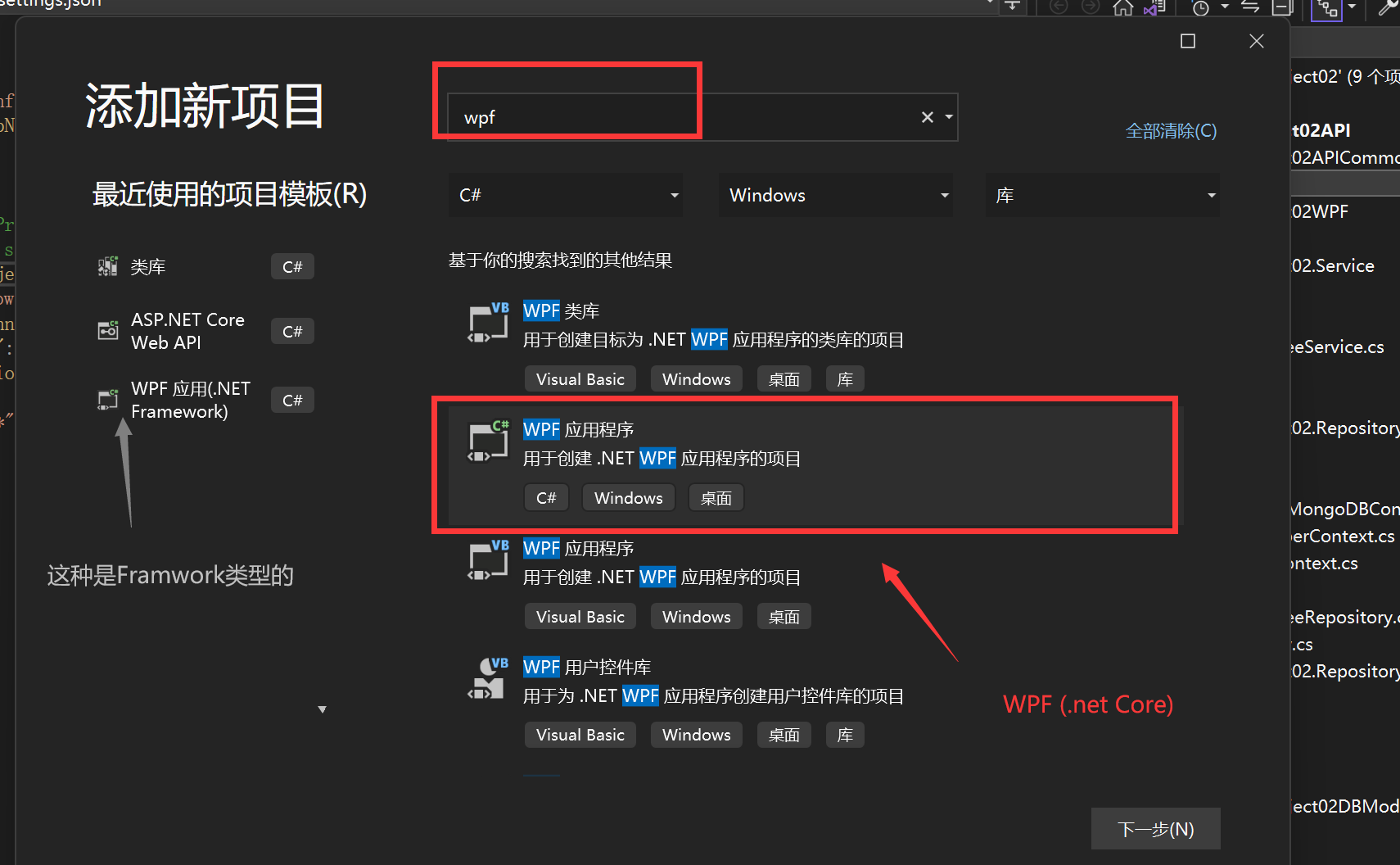Click the 基于你的搜索找到的其他结果 heading
The width and height of the screenshot is (1400, 865).
560,260
